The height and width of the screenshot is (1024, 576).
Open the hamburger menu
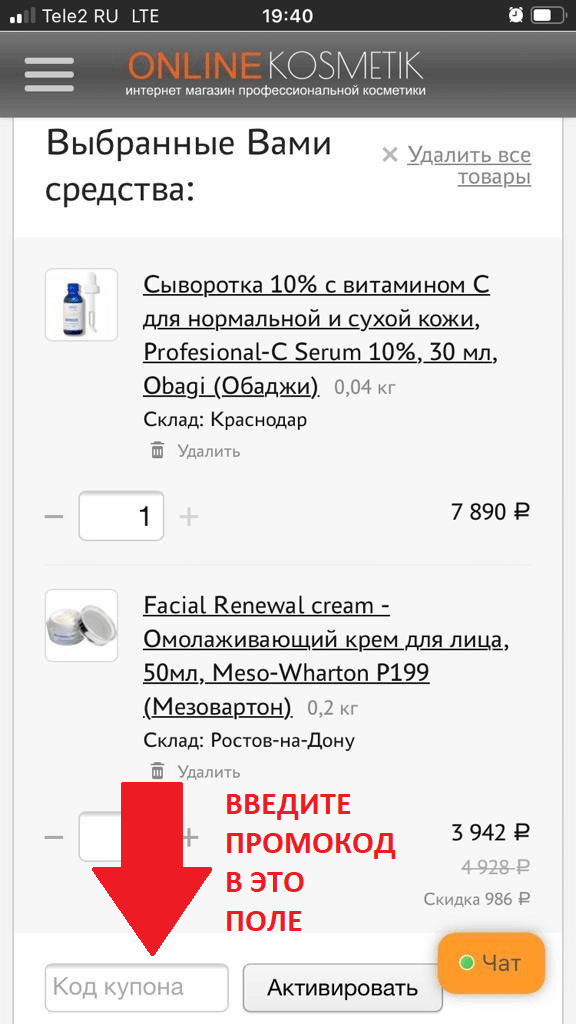[49, 74]
